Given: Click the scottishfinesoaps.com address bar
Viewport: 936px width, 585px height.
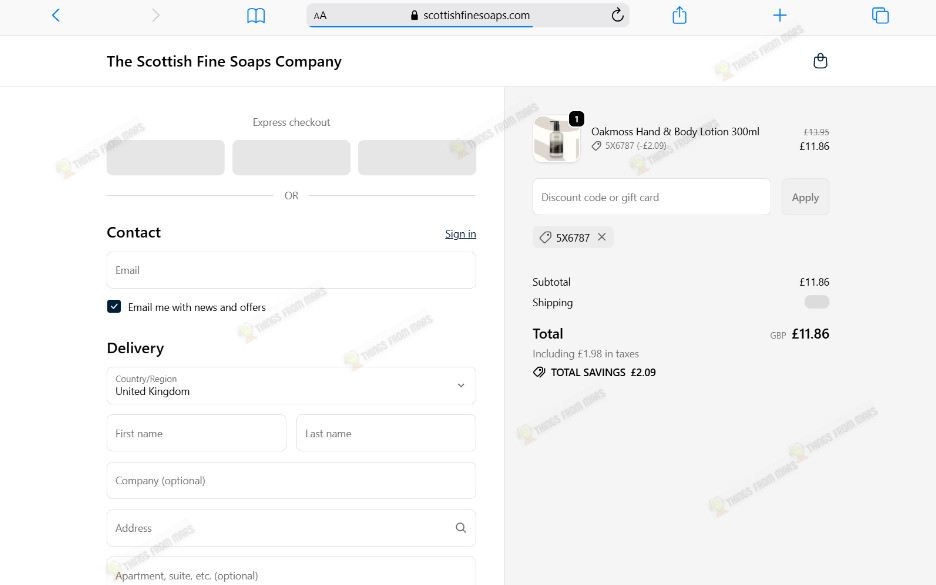Looking at the screenshot, I should pos(469,16).
